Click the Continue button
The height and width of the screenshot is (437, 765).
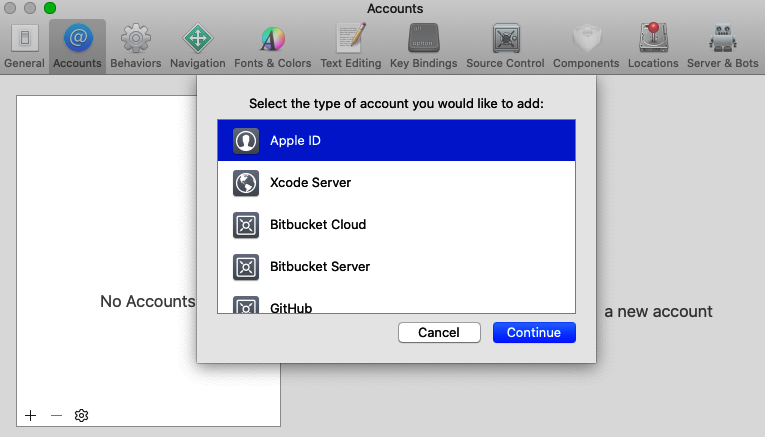534,333
